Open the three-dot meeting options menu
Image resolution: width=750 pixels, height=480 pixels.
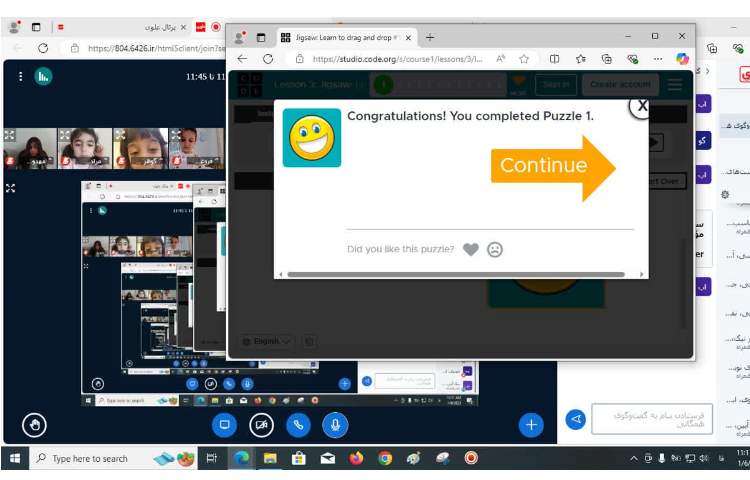[x=20, y=76]
